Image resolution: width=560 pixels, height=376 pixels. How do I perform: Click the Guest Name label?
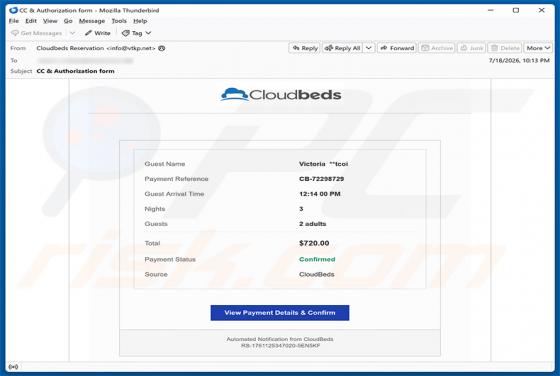(x=165, y=164)
